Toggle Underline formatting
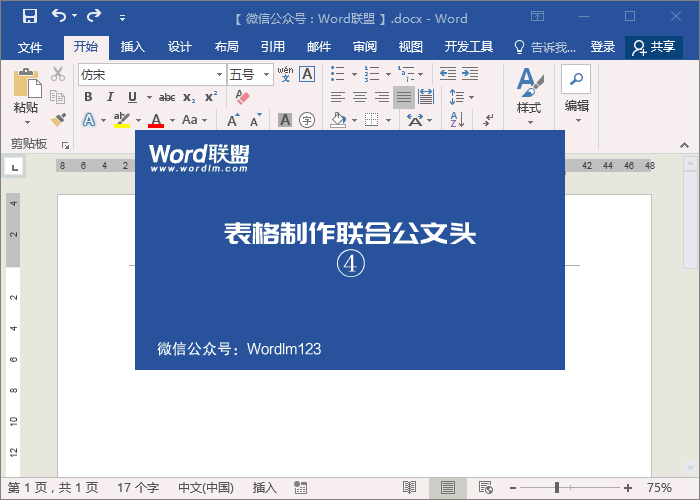700x500 pixels. pos(132,97)
